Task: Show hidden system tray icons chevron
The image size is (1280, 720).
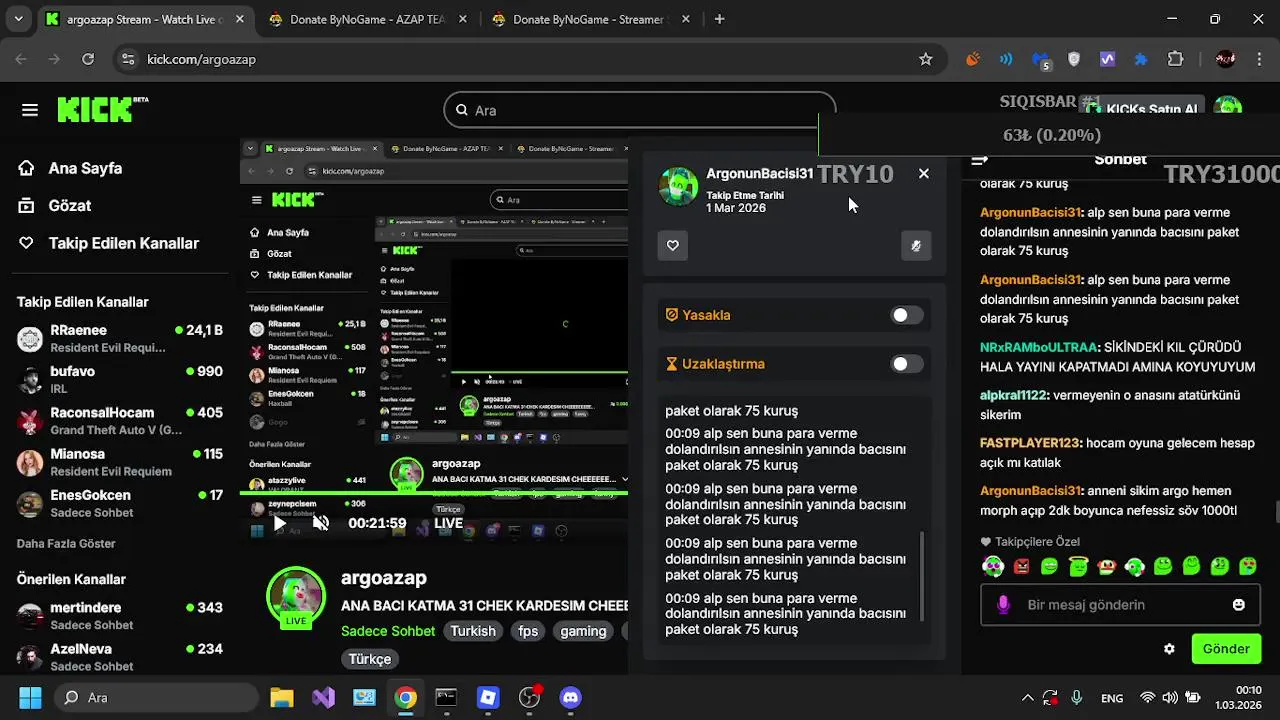Action: tap(1027, 697)
